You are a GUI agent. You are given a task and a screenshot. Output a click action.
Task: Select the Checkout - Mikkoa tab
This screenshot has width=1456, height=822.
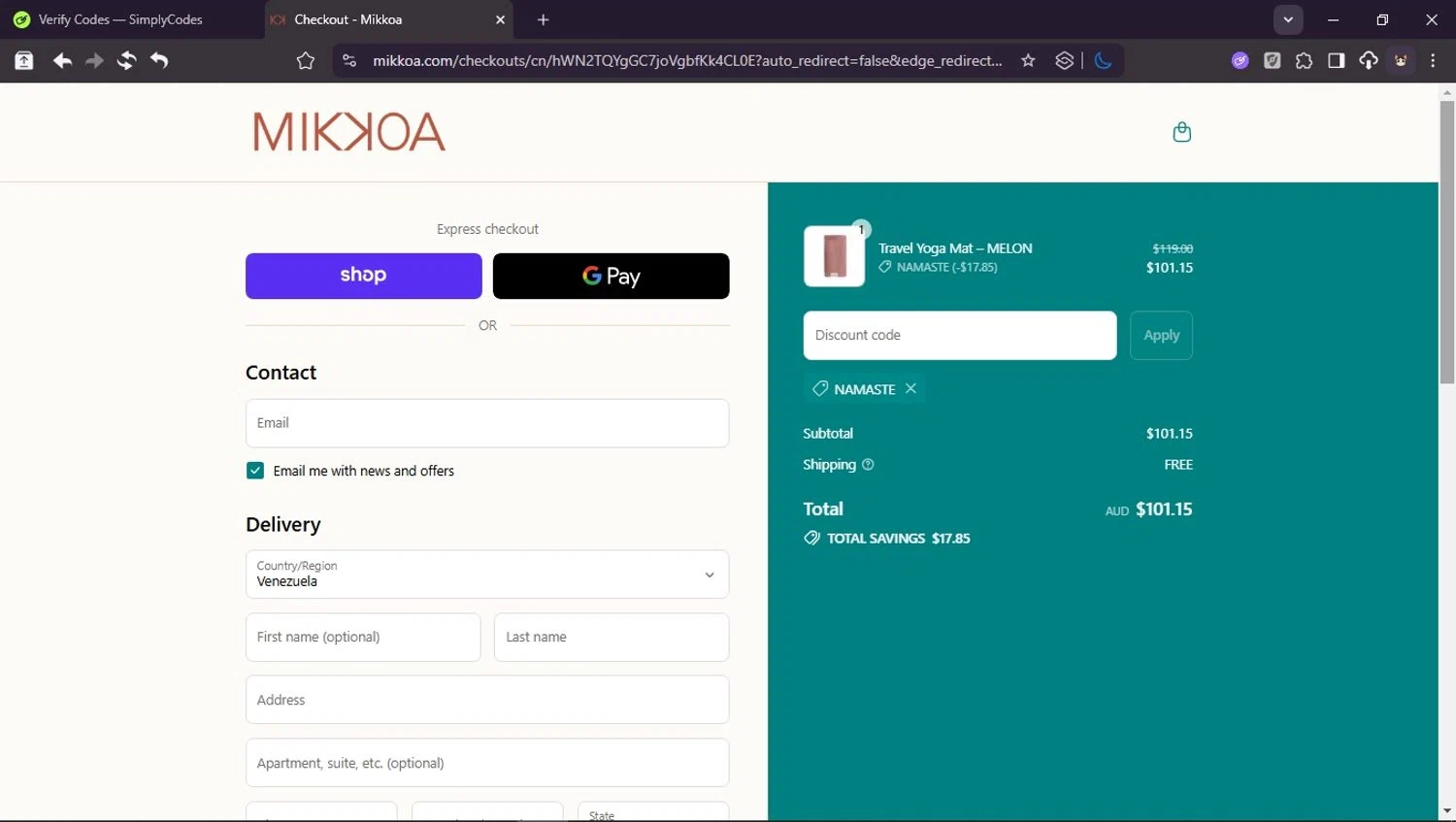pos(388,19)
